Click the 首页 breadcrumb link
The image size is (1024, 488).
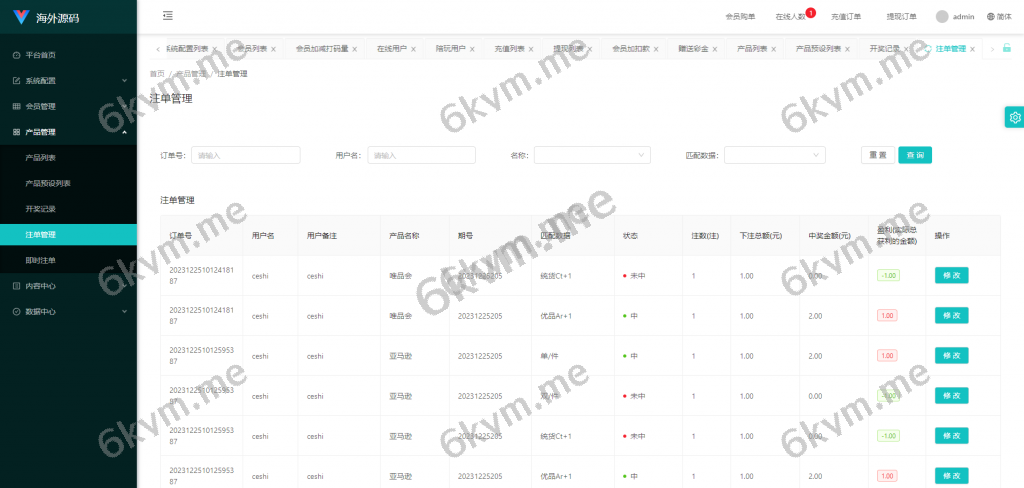click(x=157, y=74)
